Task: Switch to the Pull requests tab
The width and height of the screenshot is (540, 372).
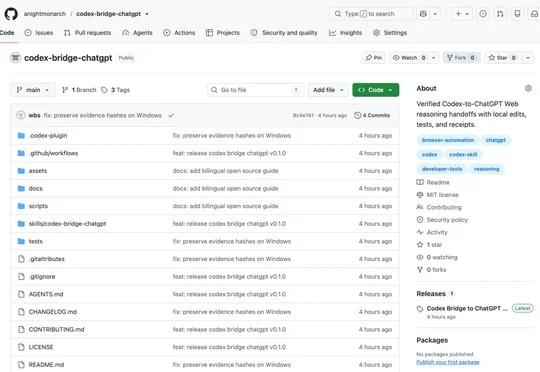Action: click(87, 33)
